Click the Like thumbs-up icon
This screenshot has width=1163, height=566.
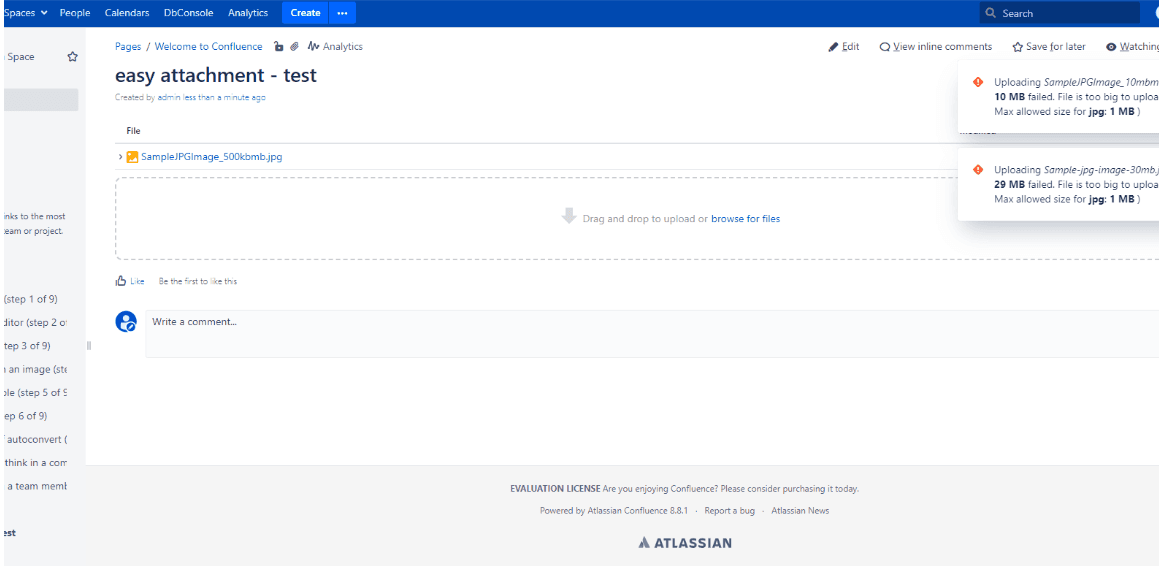121,281
